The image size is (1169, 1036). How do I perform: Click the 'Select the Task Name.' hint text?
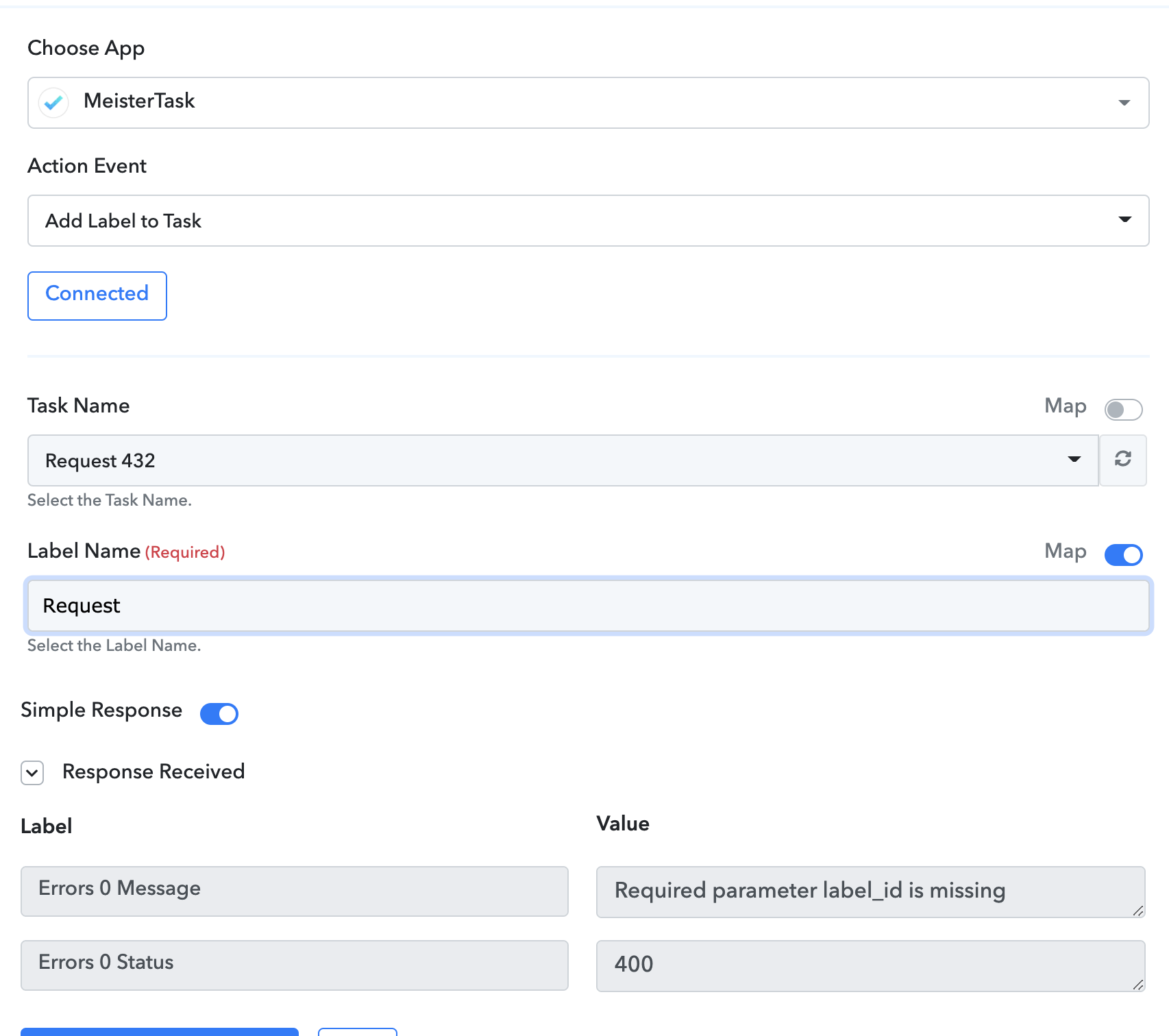click(110, 500)
